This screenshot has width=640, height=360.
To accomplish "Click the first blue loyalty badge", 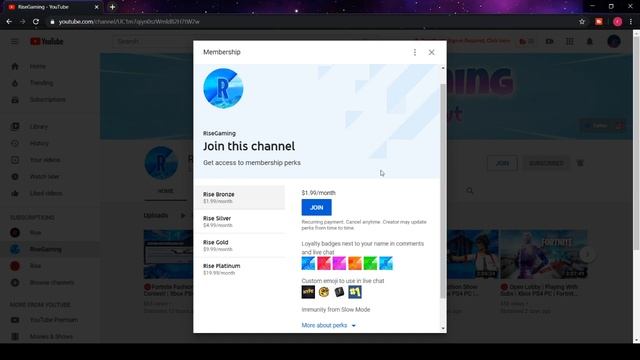I will coord(308,263).
